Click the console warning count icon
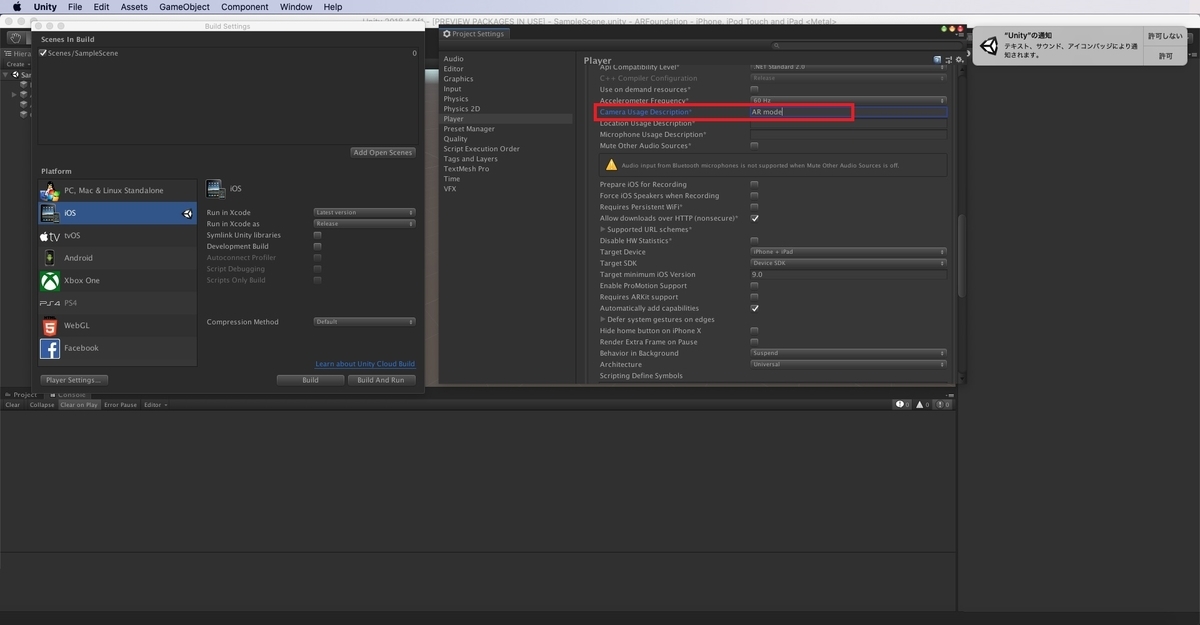This screenshot has width=1200, height=625. click(x=920, y=405)
